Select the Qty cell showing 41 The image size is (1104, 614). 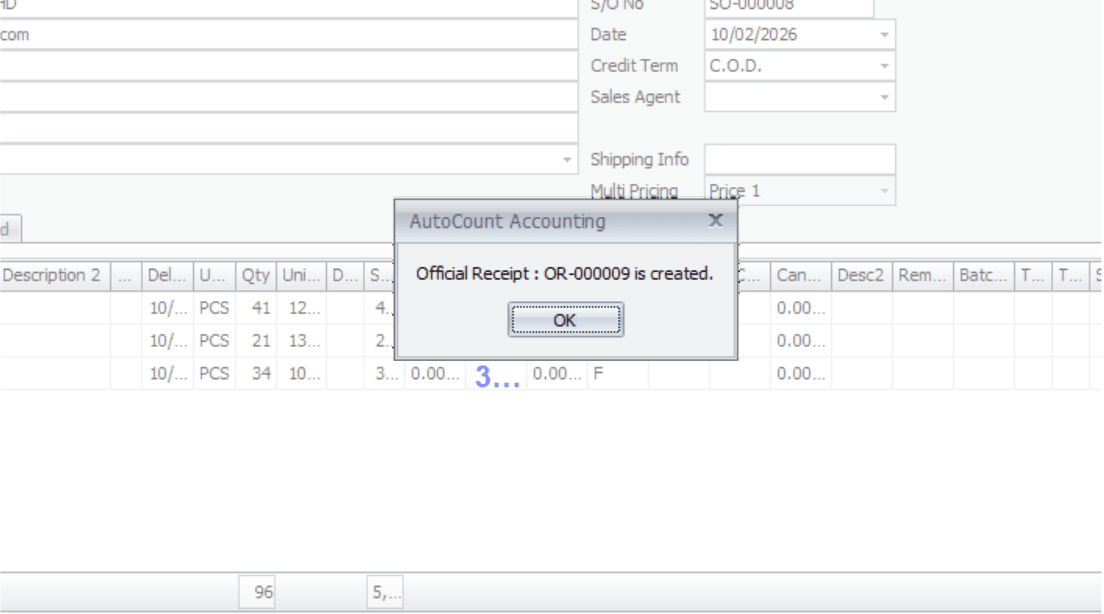pos(256,308)
